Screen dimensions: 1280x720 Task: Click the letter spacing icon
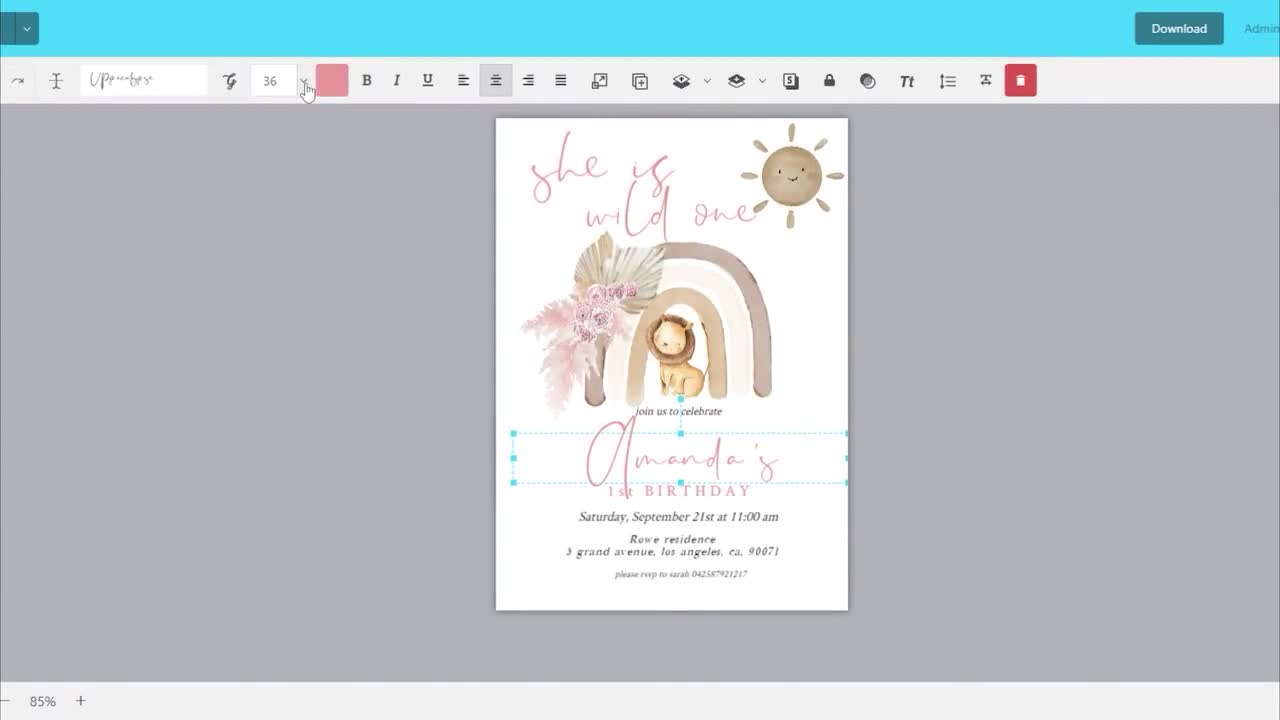point(986,80)
